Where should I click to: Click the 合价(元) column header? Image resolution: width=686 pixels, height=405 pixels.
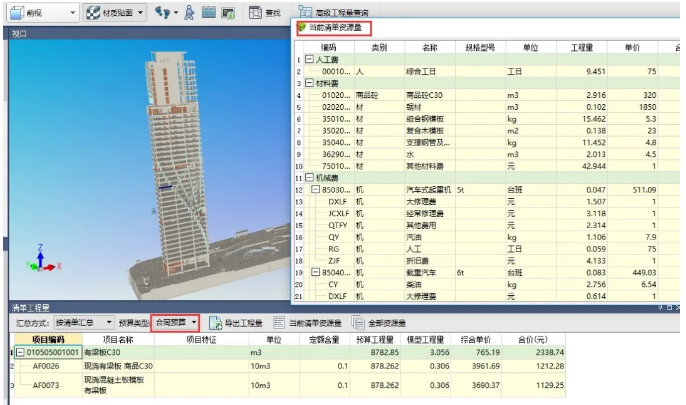coord(533,339)
